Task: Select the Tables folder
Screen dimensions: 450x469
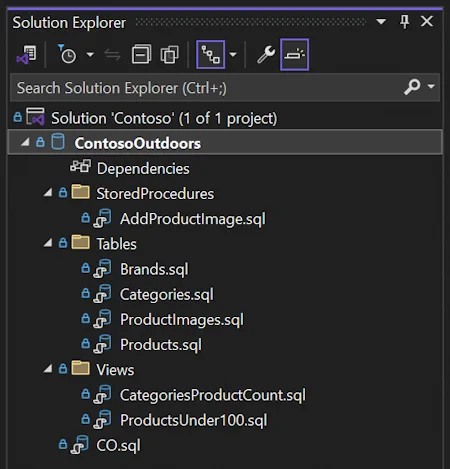Action: pyautogui.click(x=116, y=244)
